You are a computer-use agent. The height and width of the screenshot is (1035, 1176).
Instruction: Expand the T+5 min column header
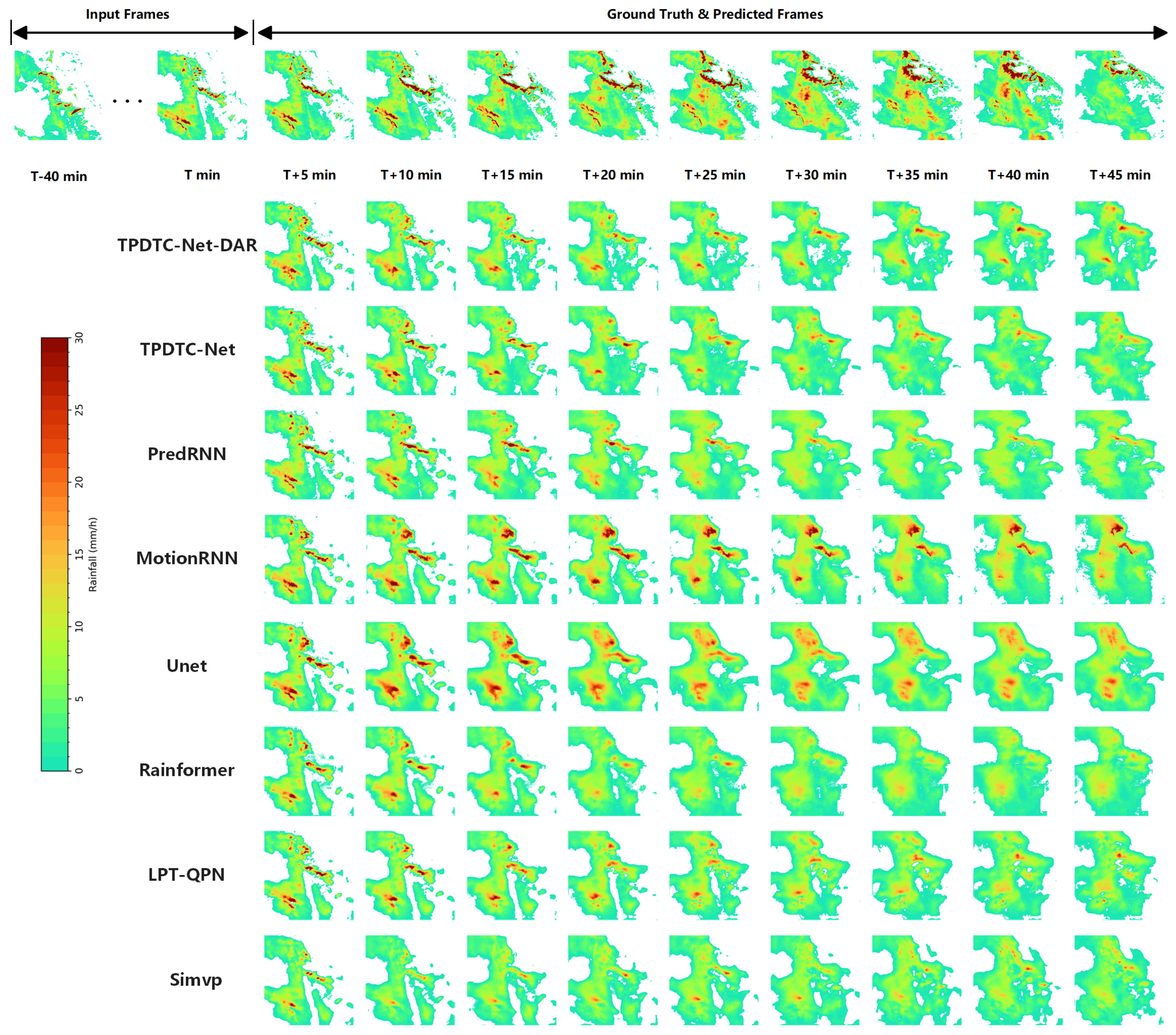[309, 174]
